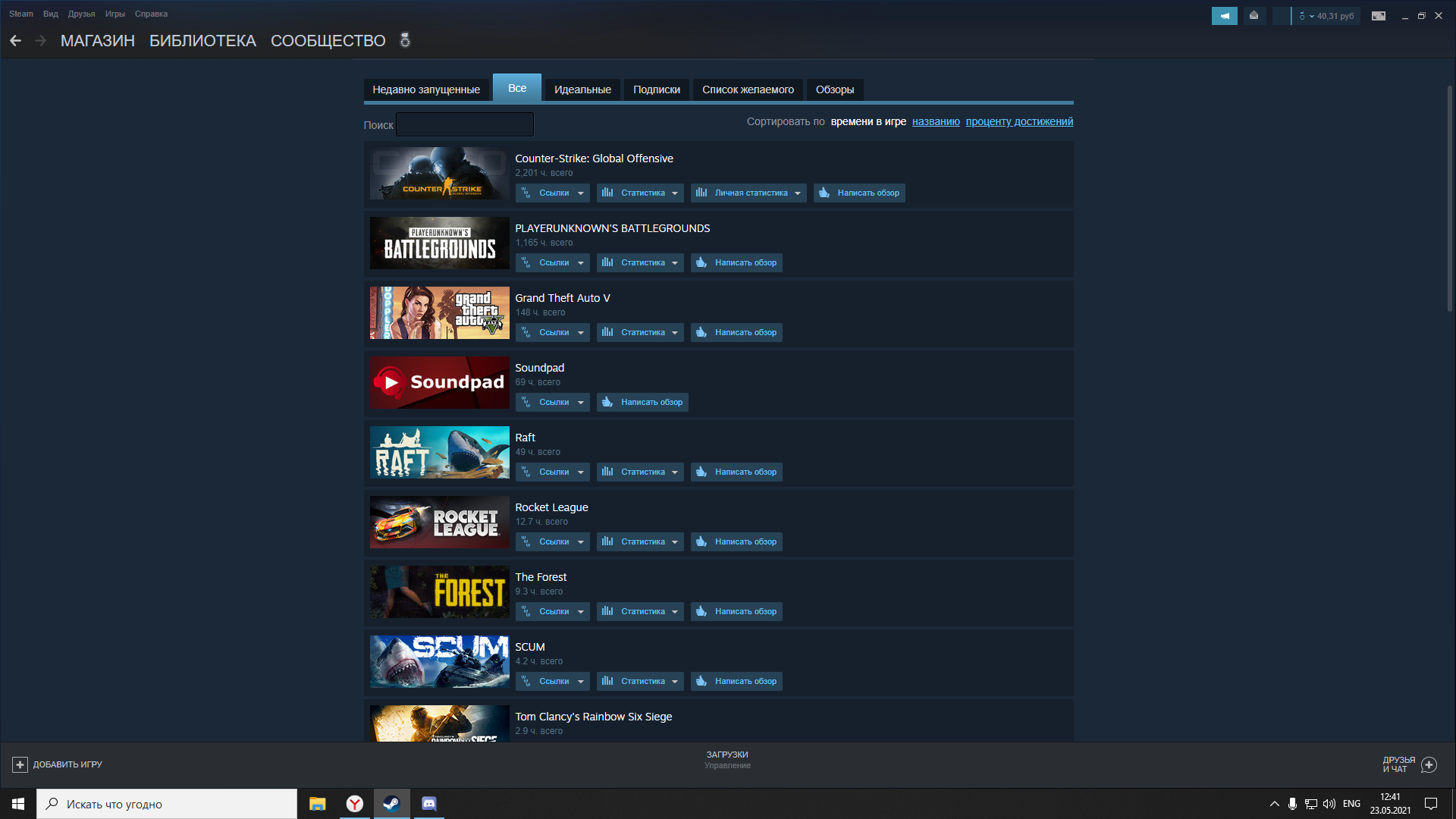Screen dimensions: 1456x819
Task: Click the profile icon next to СООБЩЕСТВО
Action: pyautogui.click(x=405, y=40)
